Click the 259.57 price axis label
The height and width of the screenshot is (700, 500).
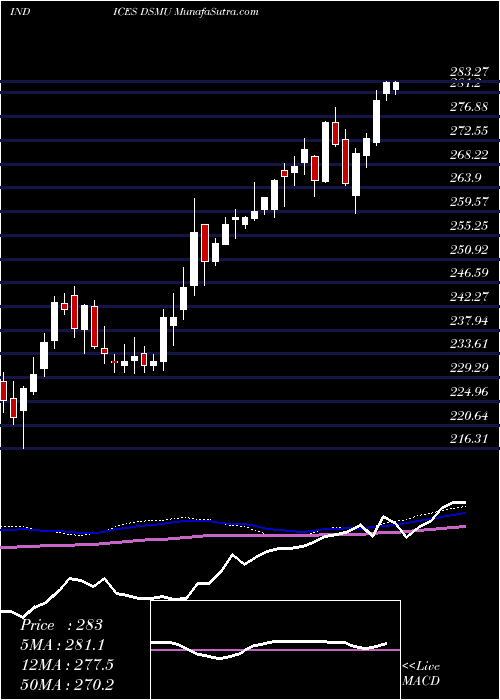click(469, 202)
